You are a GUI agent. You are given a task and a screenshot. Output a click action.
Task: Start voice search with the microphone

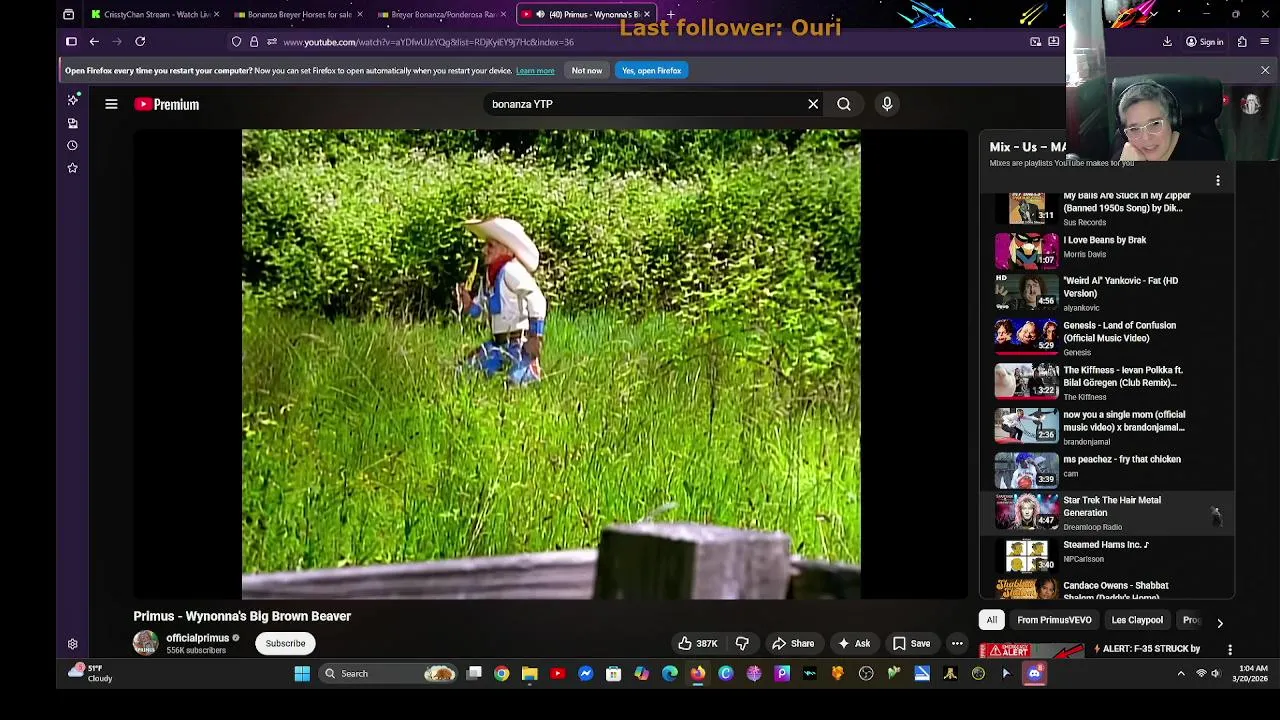tap(887, 104)
